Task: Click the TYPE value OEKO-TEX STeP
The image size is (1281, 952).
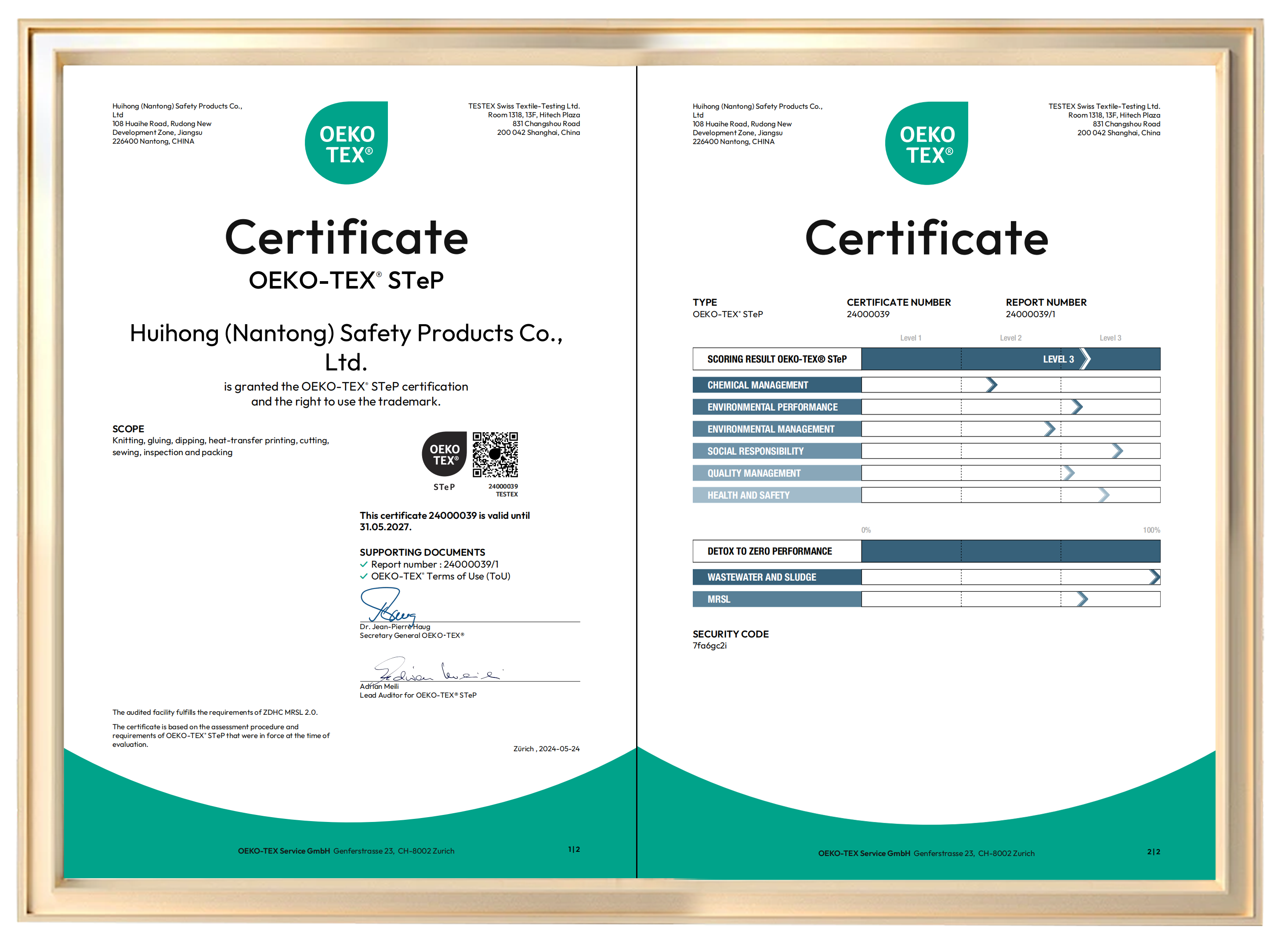Action: pyautogui.click(x=727, y=314)
